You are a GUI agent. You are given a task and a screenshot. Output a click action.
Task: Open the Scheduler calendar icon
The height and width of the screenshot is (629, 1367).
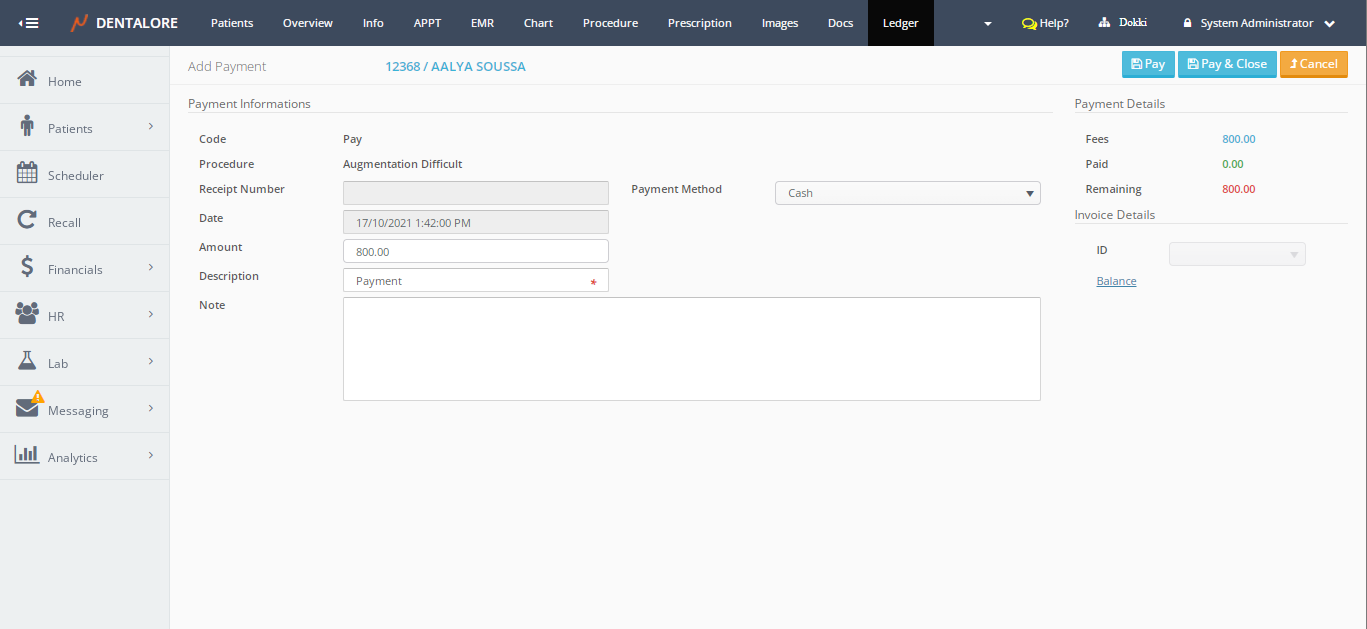(28, 174)
